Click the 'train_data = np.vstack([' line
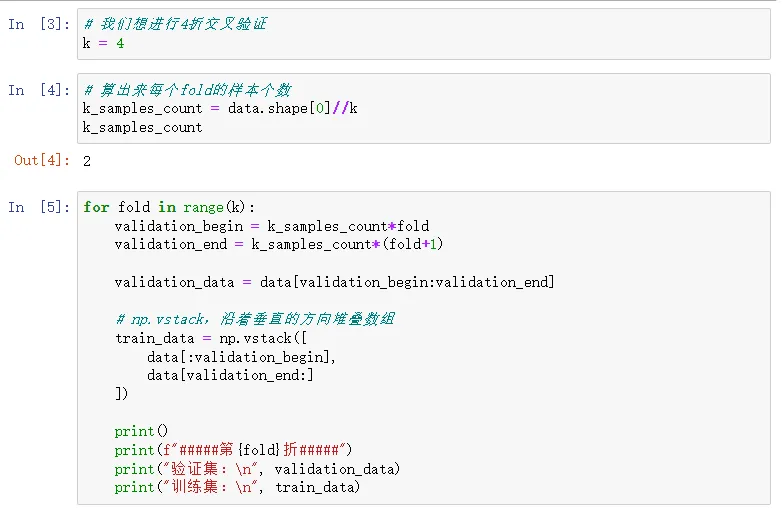 (x=211, y=338)
